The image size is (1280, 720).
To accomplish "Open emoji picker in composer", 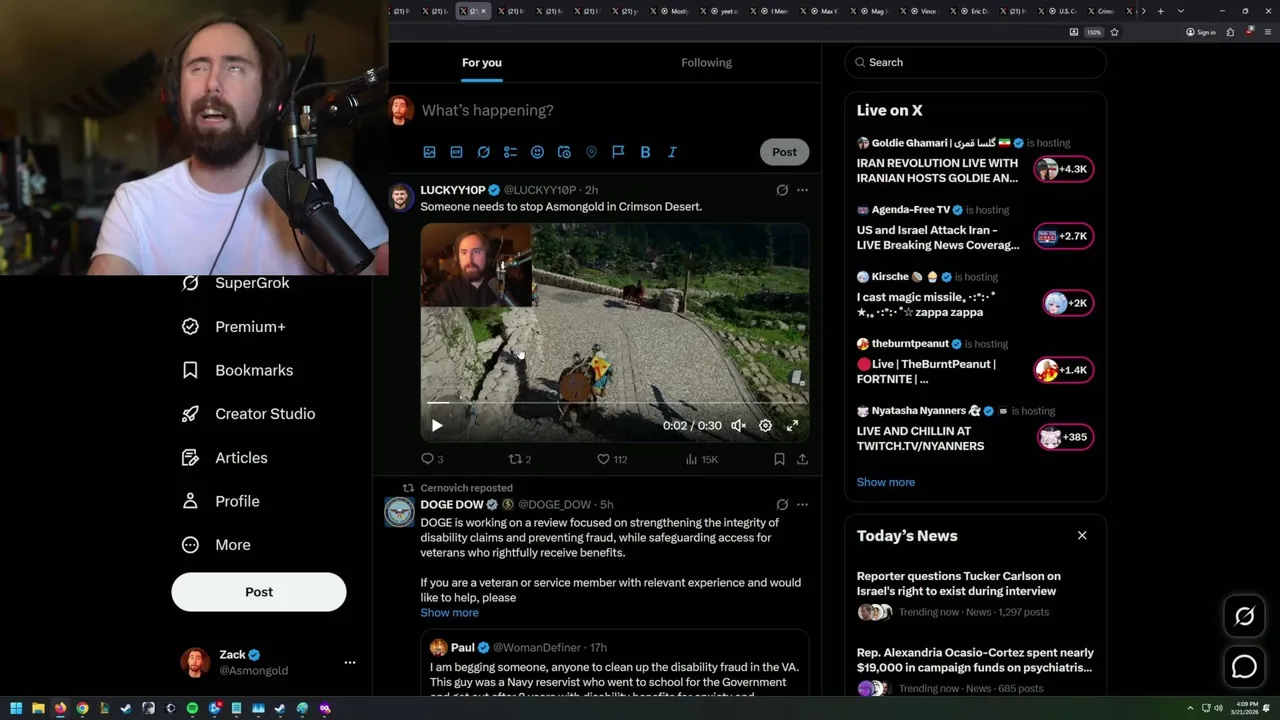I will point(537,152).
